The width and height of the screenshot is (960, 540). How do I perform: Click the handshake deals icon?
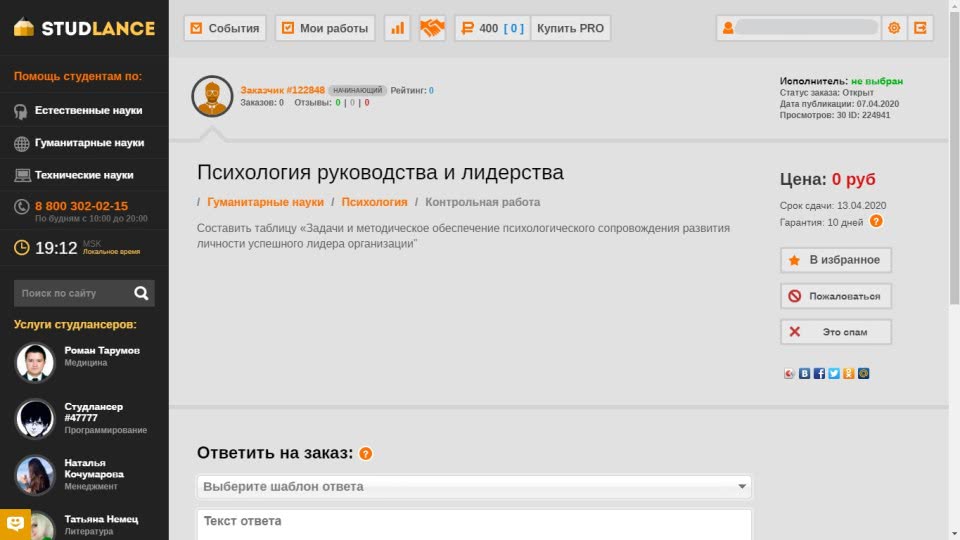click(x=432, y=28)
